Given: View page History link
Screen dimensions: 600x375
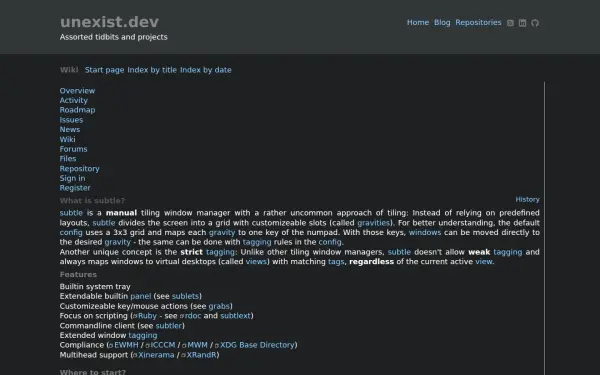Looking at the screenshot, I should [x=527, y=199].
